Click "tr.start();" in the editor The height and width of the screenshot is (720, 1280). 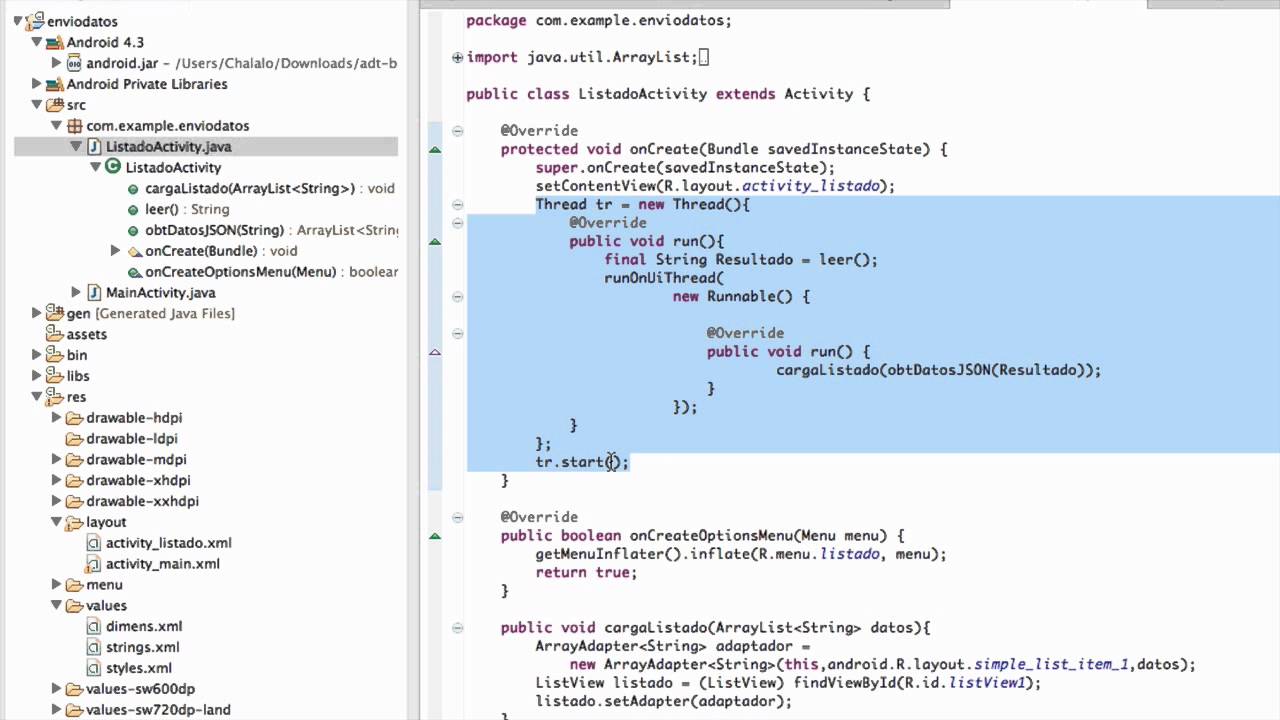click(x=582, y=462)
